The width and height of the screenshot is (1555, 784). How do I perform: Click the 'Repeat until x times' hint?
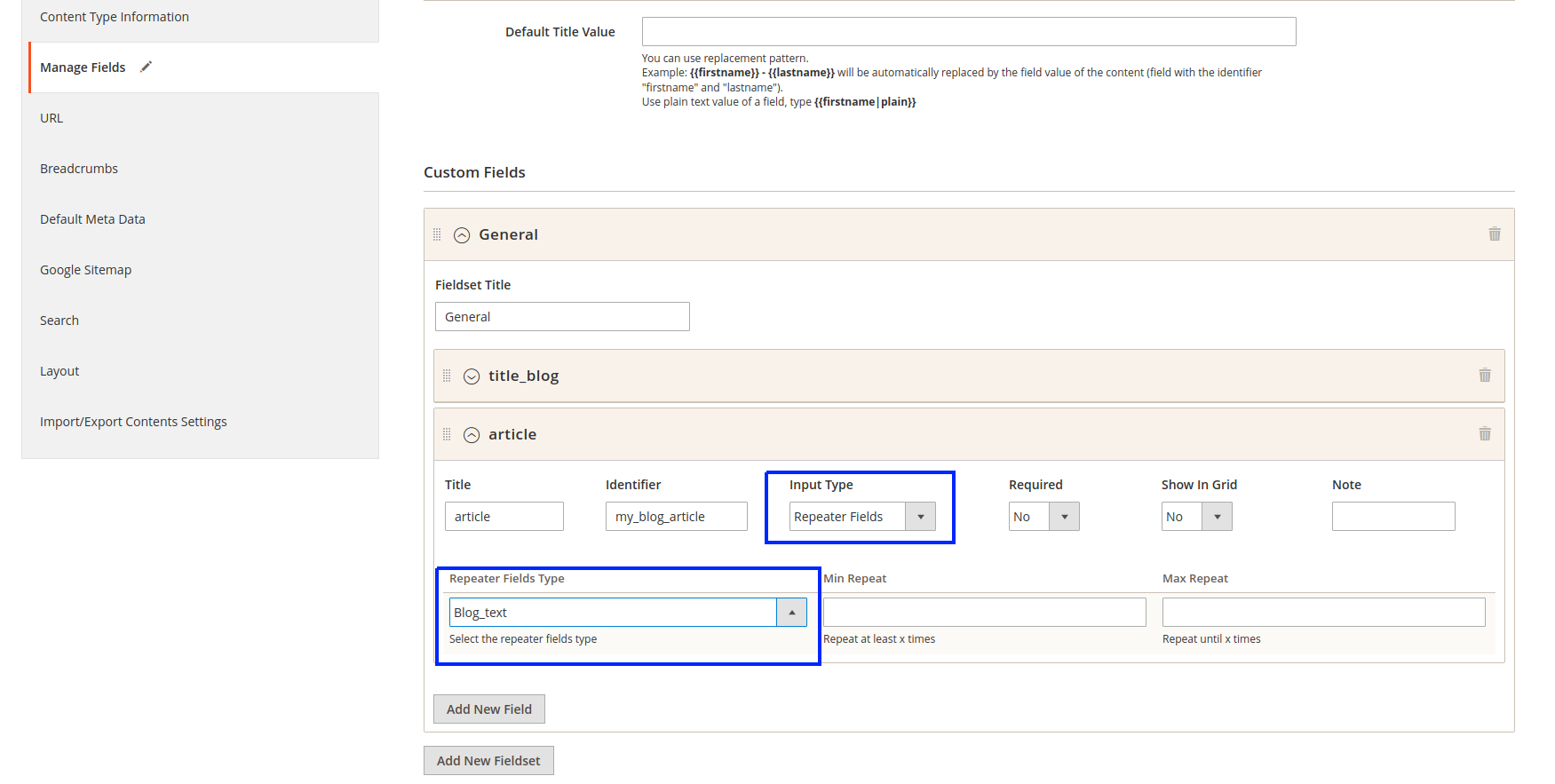(1211, 639)
